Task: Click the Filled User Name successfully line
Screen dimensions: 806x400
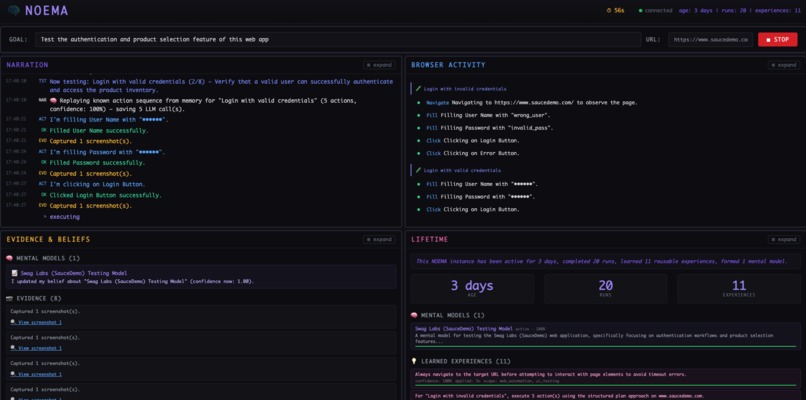Action: (x=99, y=131)
